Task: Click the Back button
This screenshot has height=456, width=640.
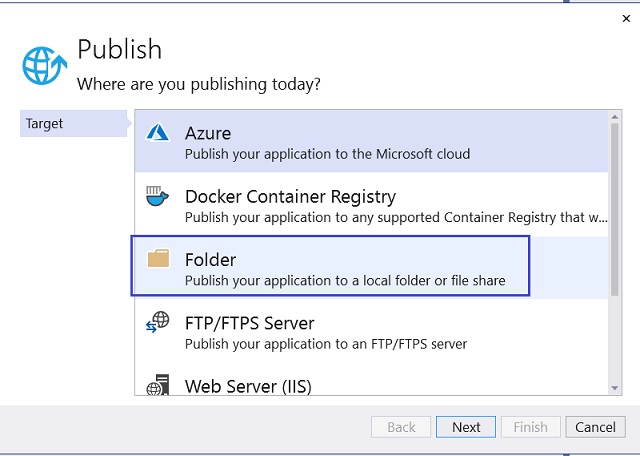Action: (x=401, y=427)
